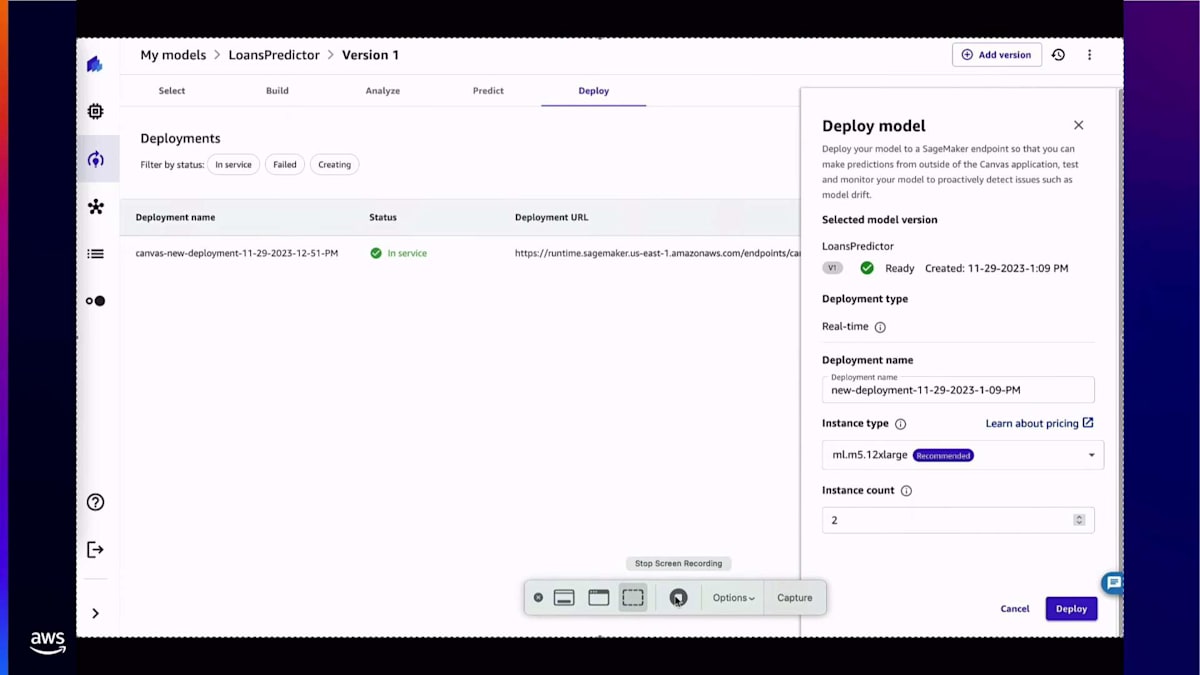Click the Recommended badge
Viewport: 1200px width, 675px height.
[943, 455]
